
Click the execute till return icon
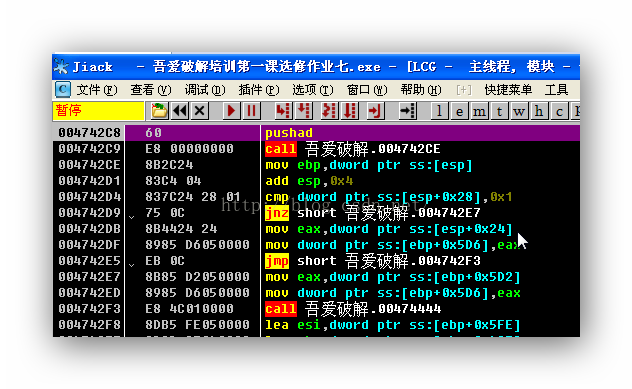point(375,111)
